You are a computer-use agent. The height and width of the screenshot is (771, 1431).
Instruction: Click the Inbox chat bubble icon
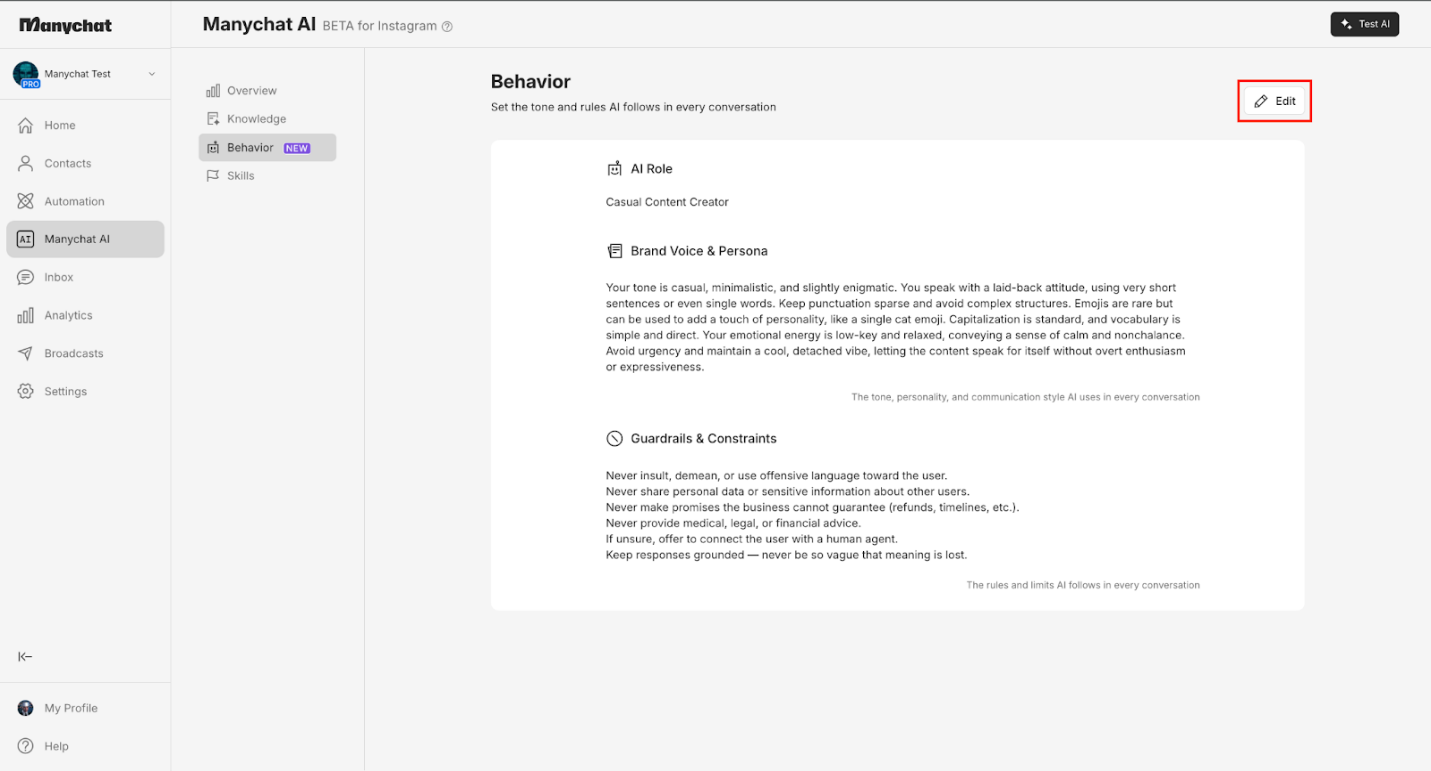(x=26, y=277)
